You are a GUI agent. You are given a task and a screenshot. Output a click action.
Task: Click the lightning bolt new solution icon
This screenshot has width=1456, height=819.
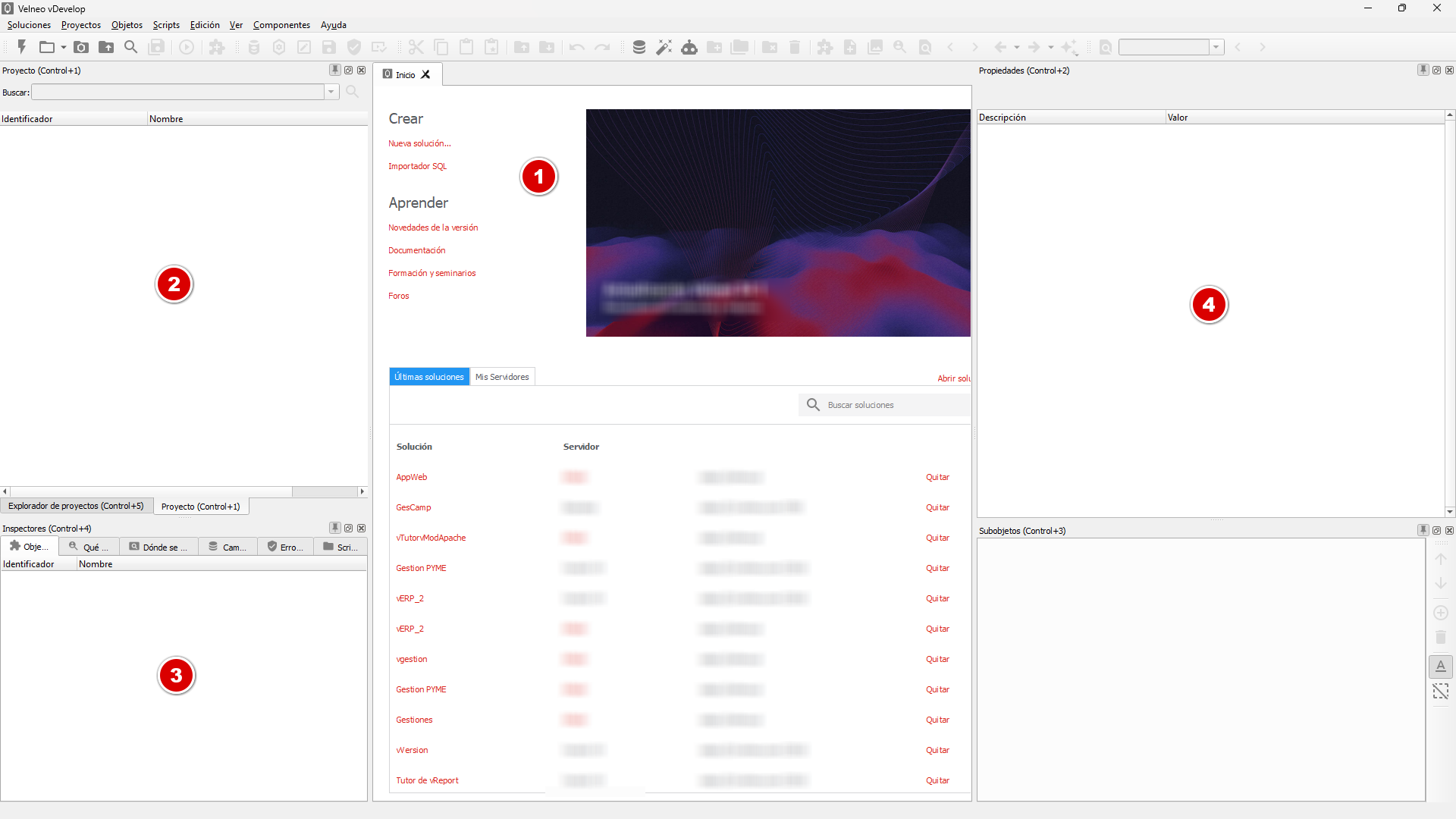21,47
